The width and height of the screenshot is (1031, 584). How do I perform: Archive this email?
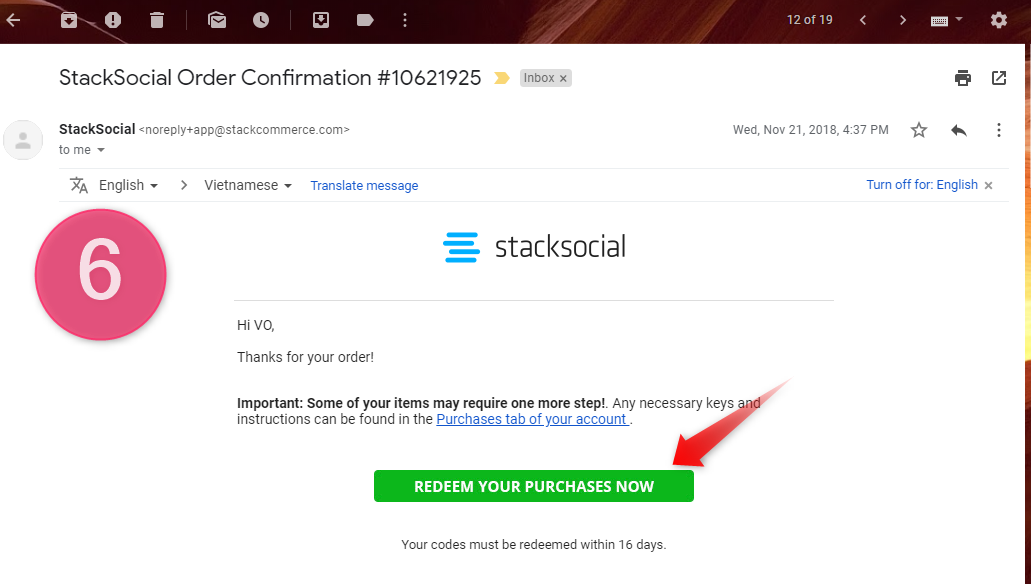[69, 19]
